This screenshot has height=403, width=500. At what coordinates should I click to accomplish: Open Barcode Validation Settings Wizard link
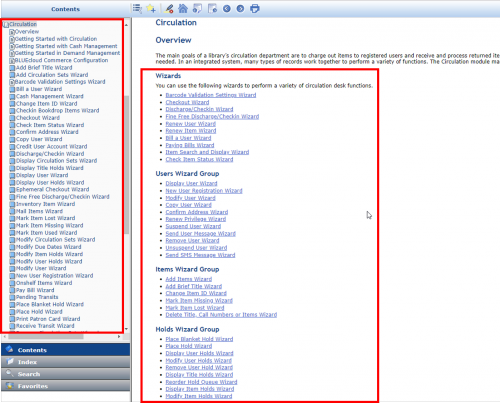pos(211,95)
